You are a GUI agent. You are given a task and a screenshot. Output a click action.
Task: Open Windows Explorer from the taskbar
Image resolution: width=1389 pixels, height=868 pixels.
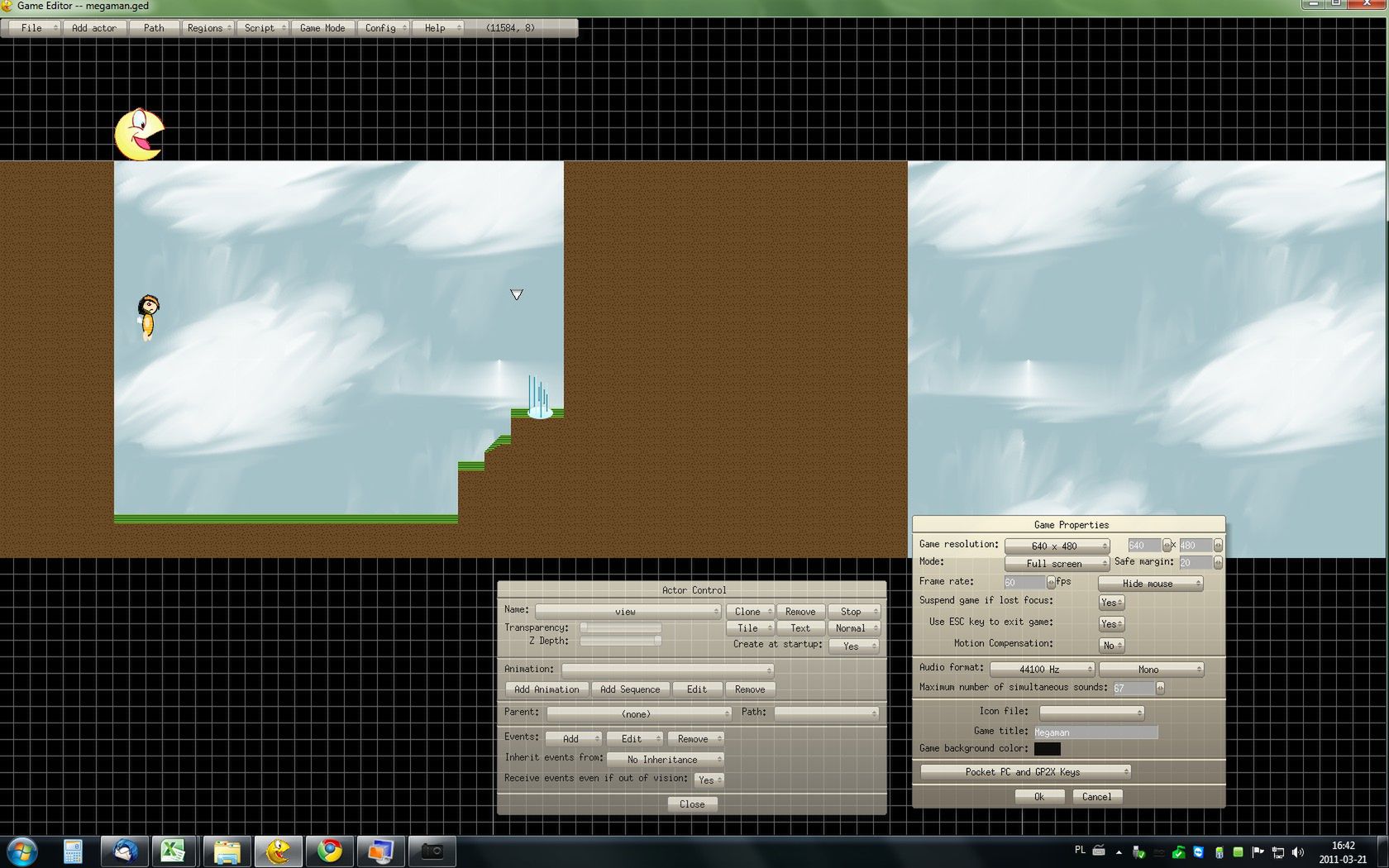coord(227,851)
